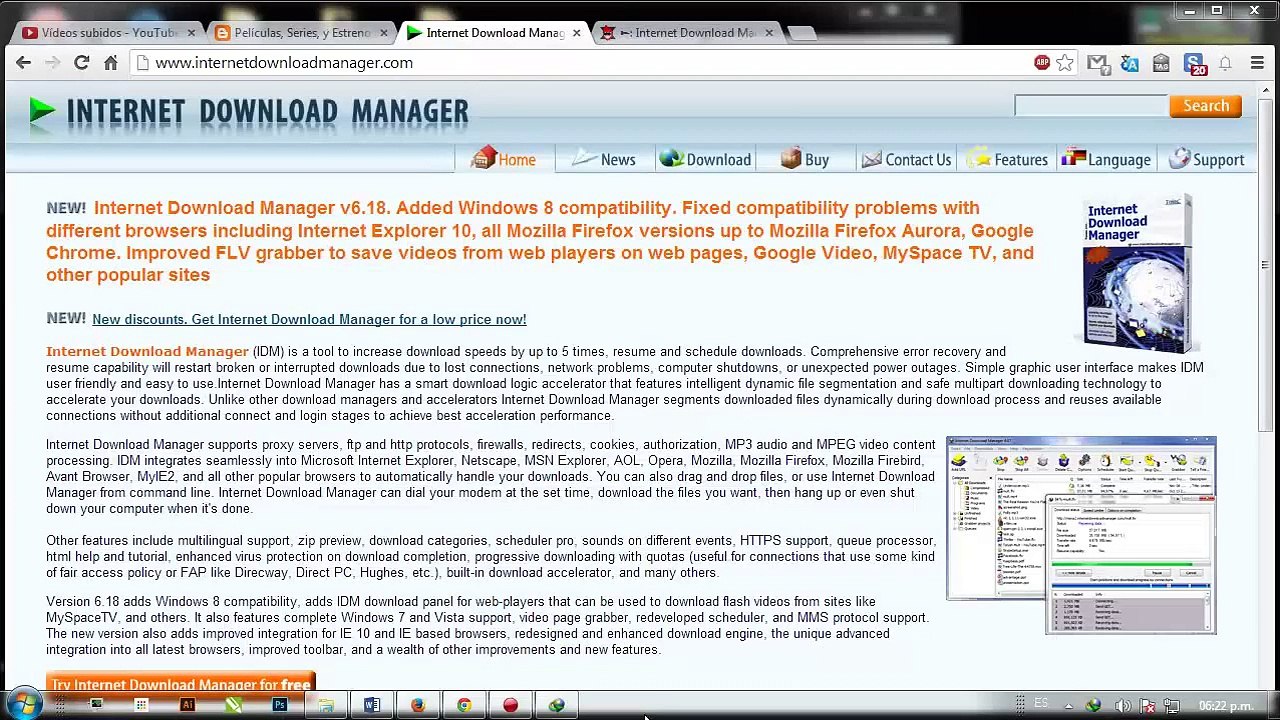1280x720 pixels.
Task: Bookmark this page with the star icon
Action: 1065,63
